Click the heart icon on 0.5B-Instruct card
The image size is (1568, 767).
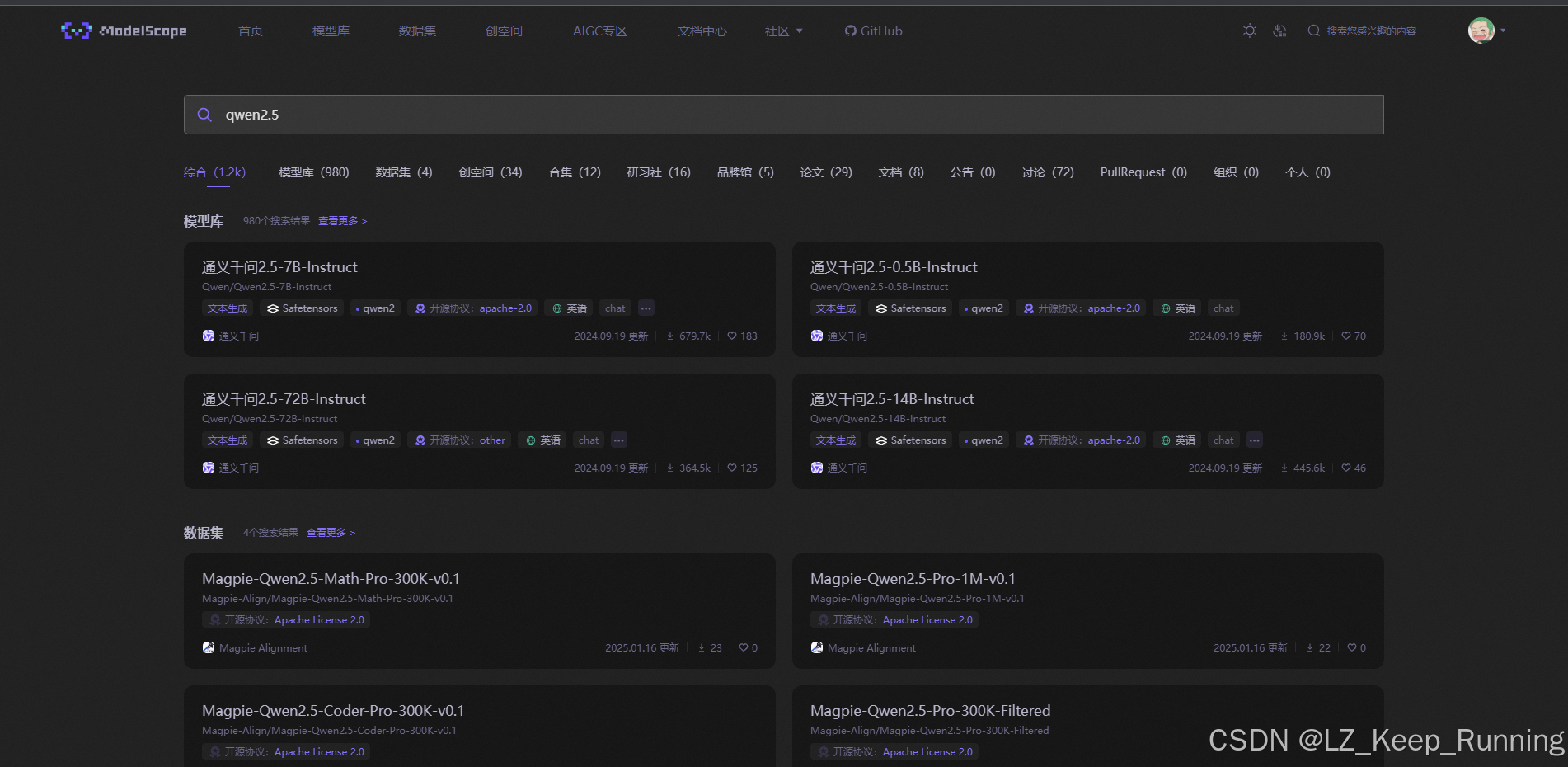click(x=1346, y=336)
